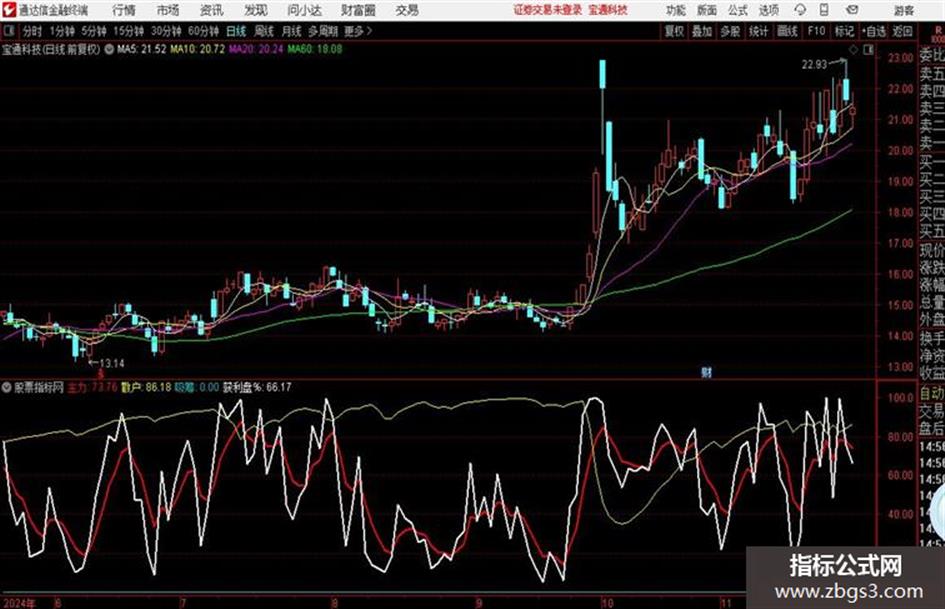
Task: Click the 画线 drawing button
Action: [x=788, y=31]
